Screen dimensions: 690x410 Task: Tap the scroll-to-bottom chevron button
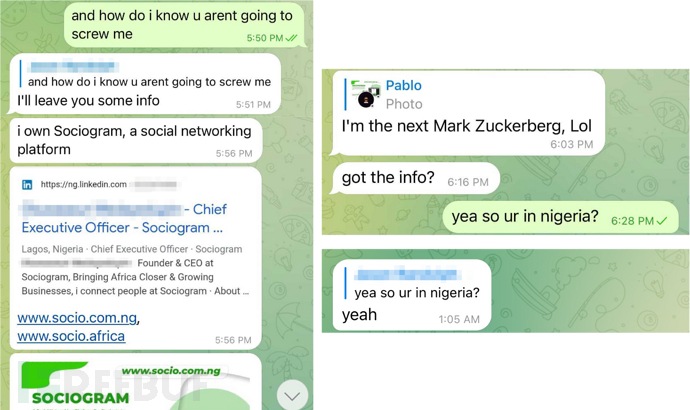(x=292, y=396)
